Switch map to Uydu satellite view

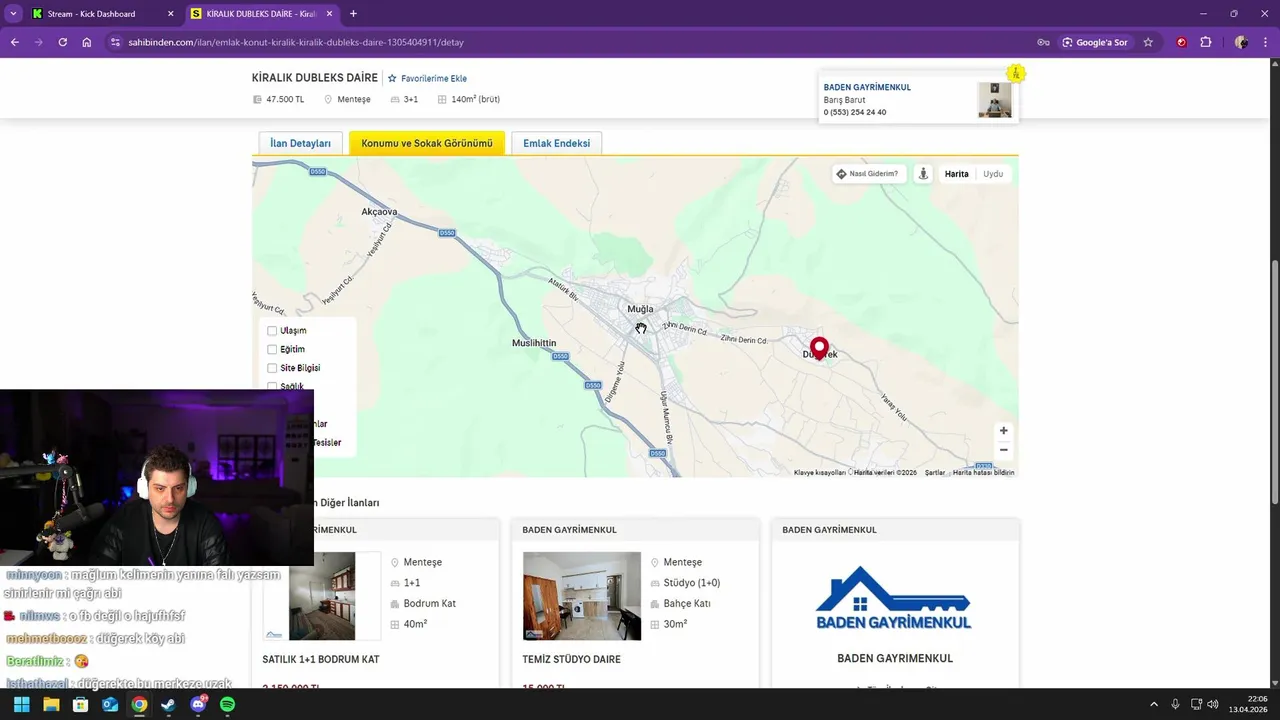pos(993,174)
